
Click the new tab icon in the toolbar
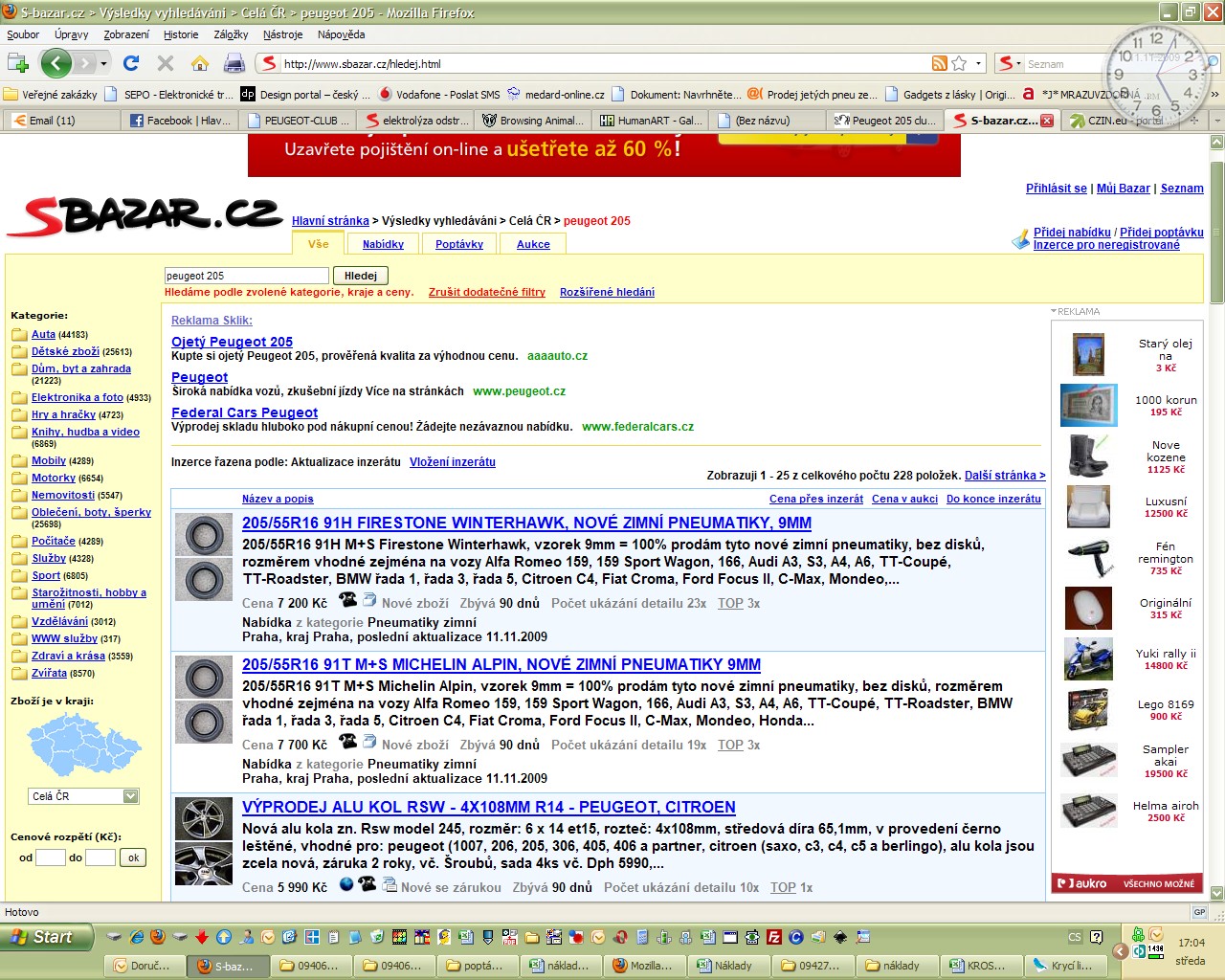point(18,64)
